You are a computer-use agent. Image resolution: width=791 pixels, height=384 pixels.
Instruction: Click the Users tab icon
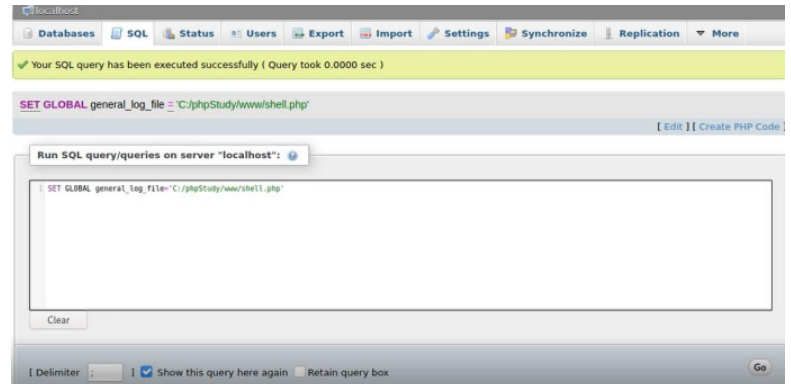coord(236,34)
